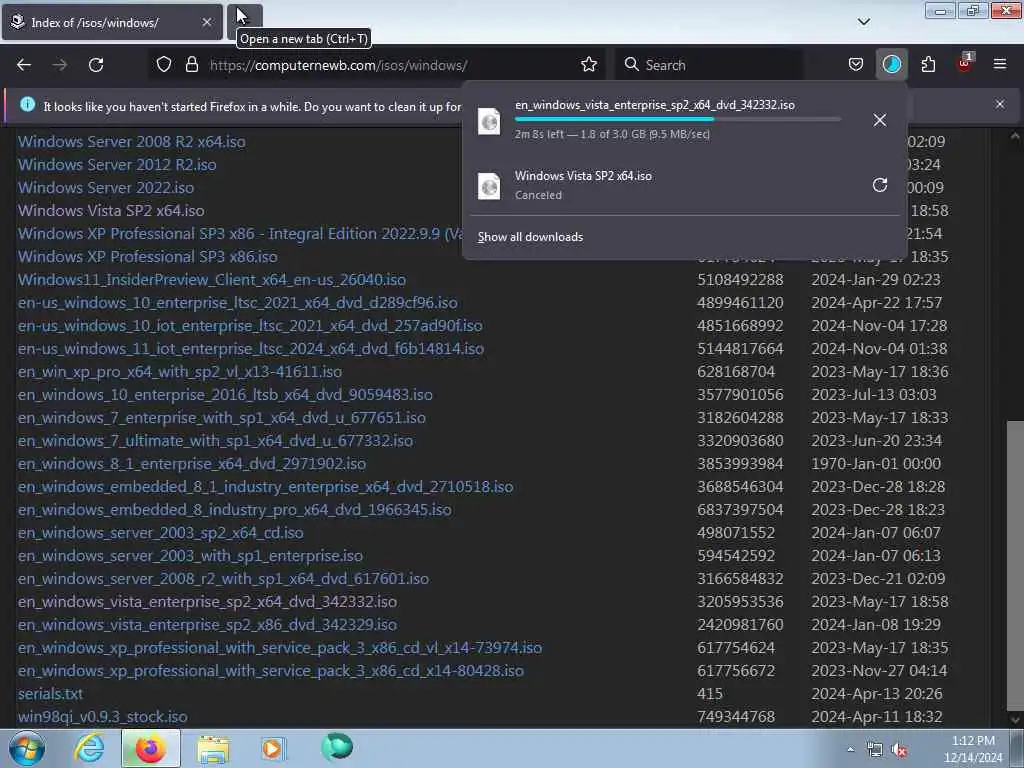Click the network tray icon

point(874,750)
